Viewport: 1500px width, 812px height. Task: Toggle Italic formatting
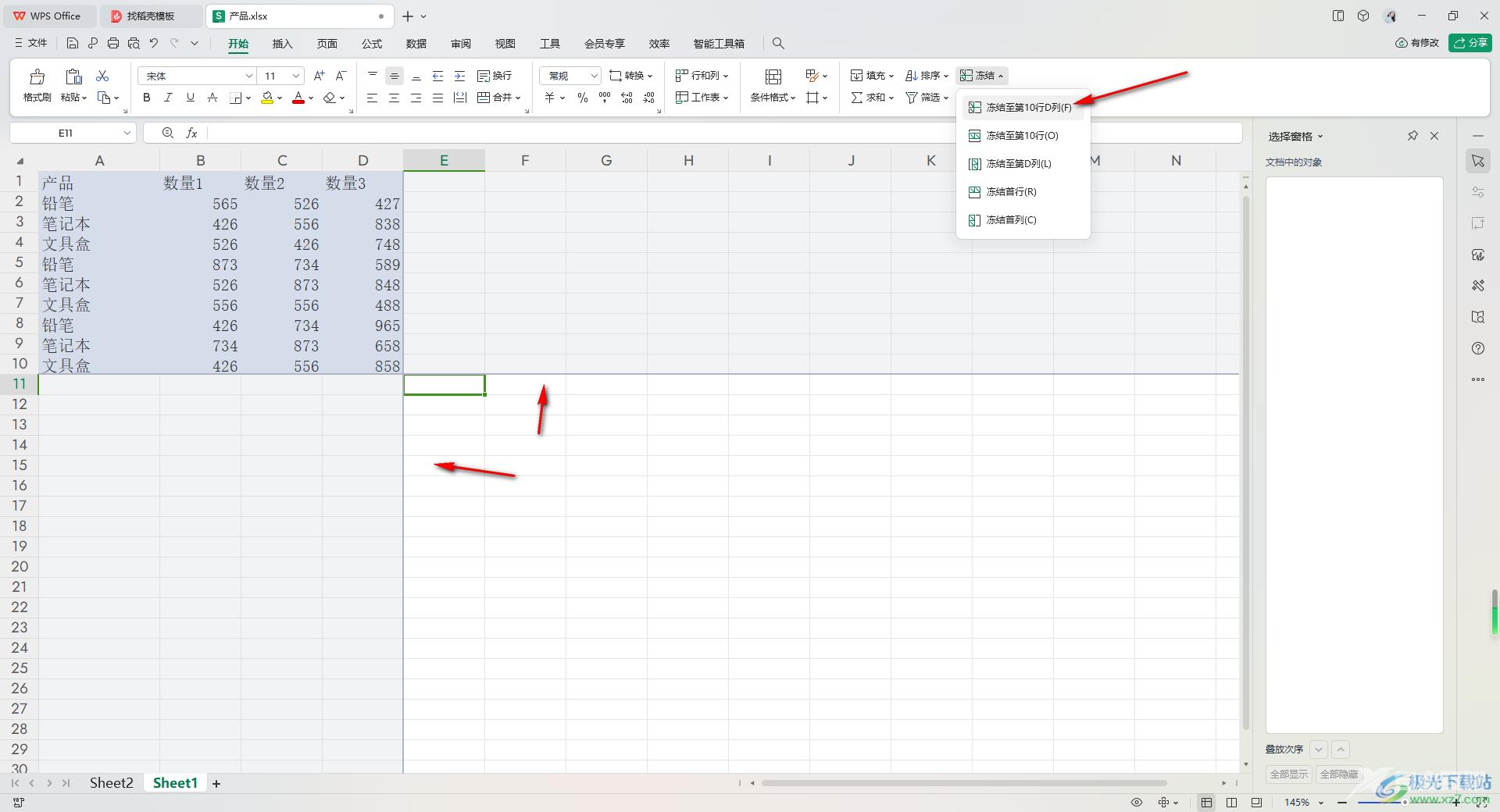[x=168, y=98]
